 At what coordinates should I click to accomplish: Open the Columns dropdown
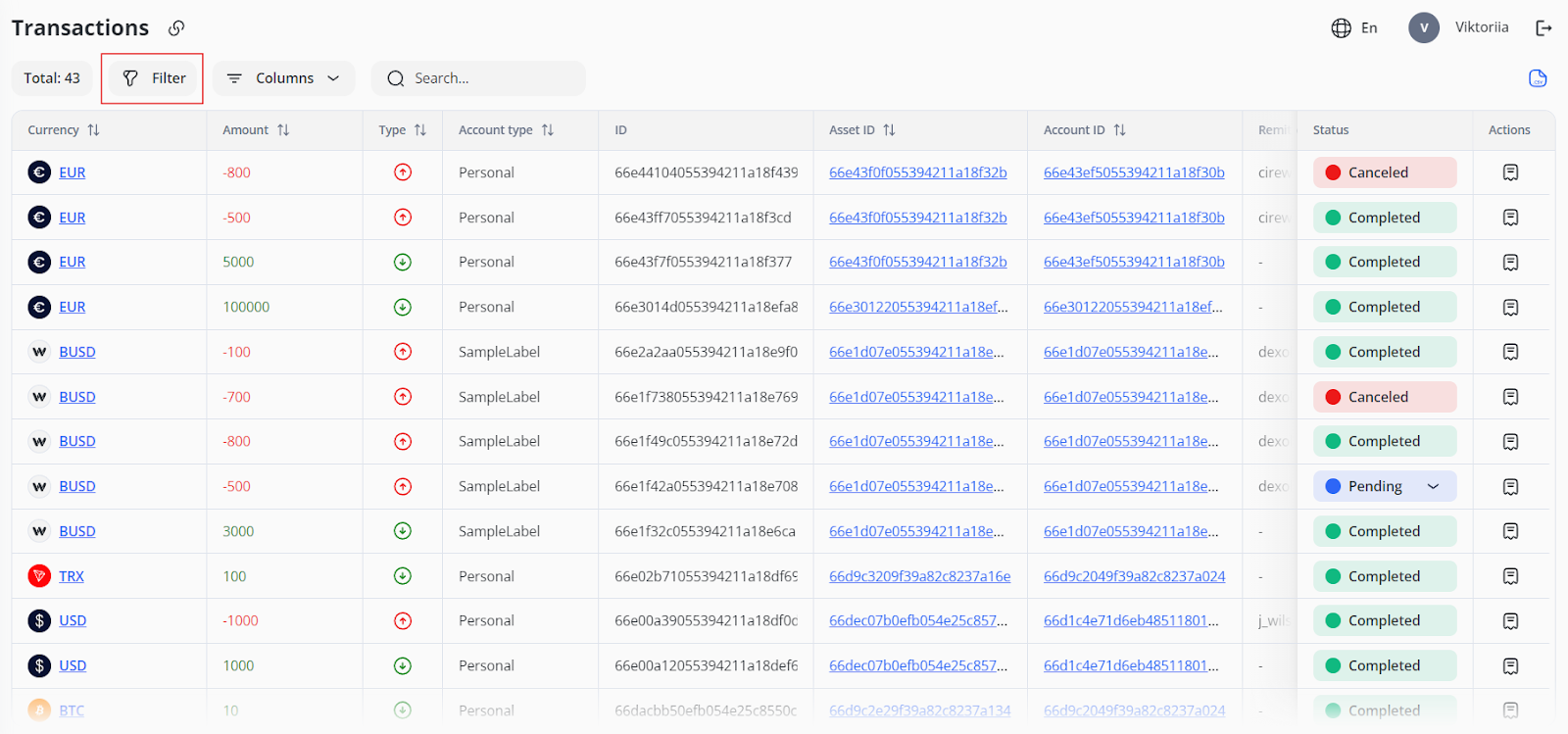(x=283, y=78)
